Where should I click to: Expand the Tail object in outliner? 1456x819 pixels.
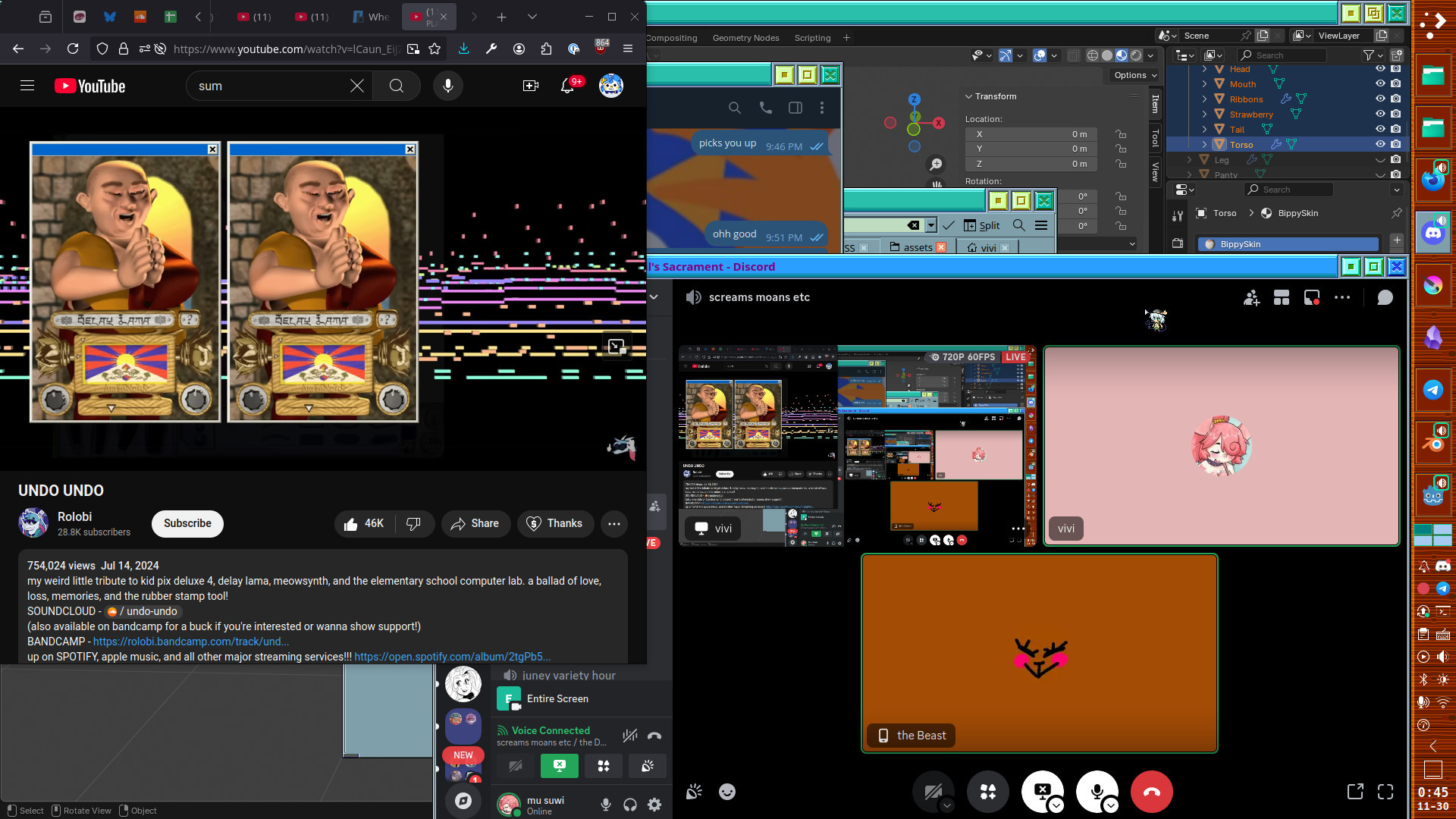[x=1204, y=129]
